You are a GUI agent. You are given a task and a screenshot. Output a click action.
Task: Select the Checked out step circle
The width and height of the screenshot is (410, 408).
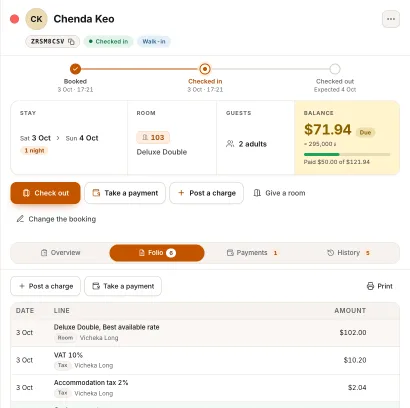point(335,69)
